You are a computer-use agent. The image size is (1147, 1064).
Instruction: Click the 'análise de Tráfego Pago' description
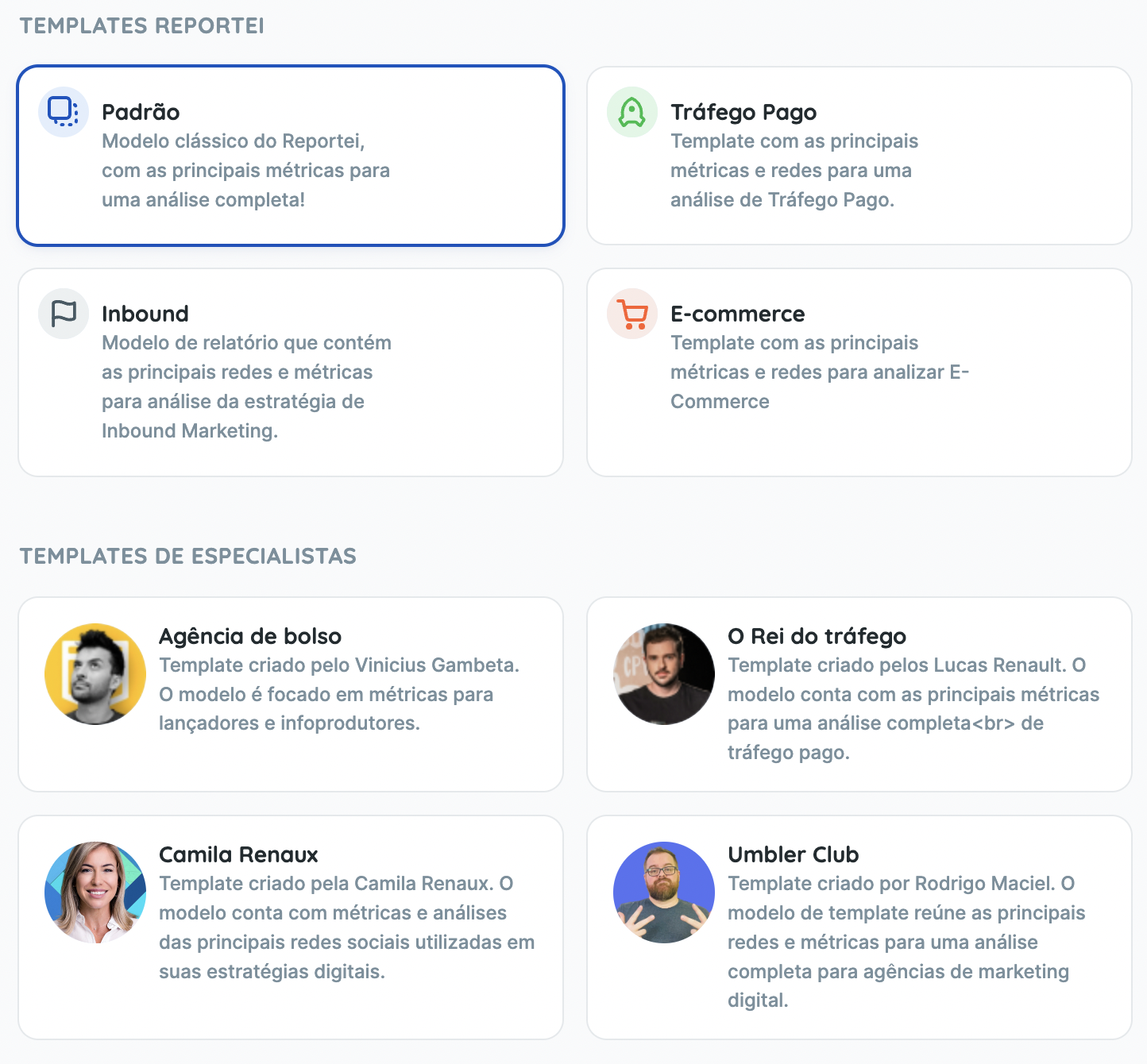pyautogui.click(x=794, y=171)
